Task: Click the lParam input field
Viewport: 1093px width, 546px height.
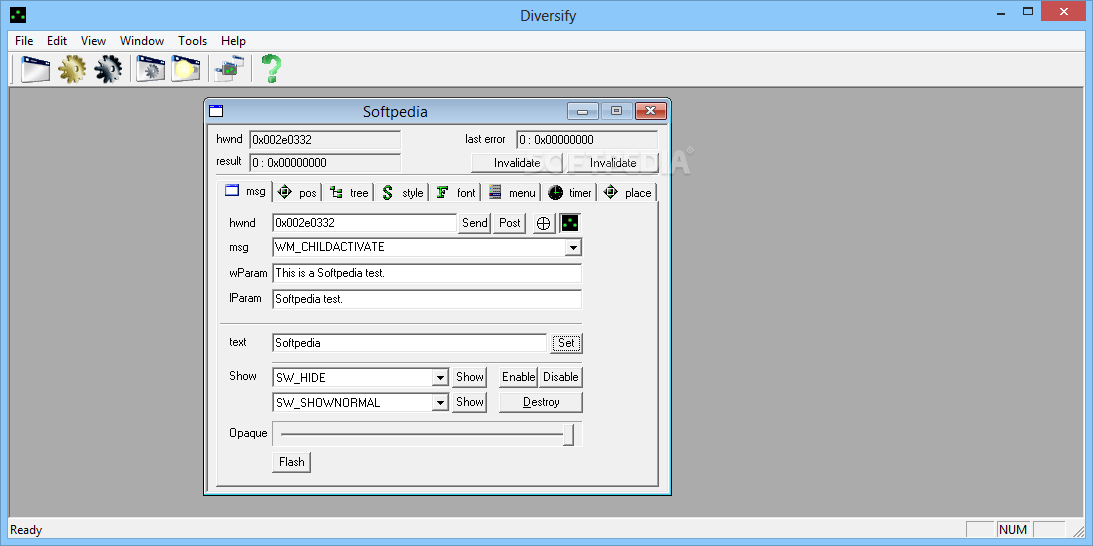Action: pyautogui.click(x=427, y=299)
